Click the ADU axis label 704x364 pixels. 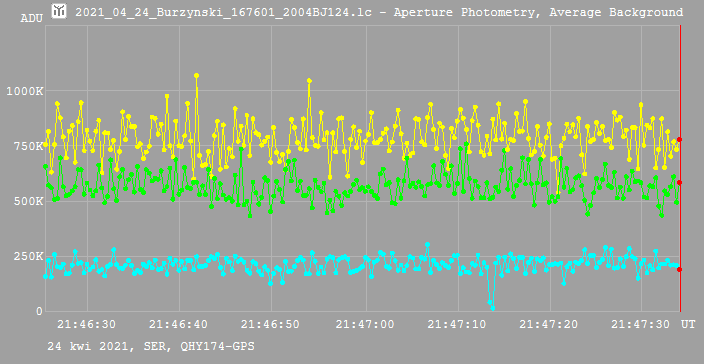(31, 18)
